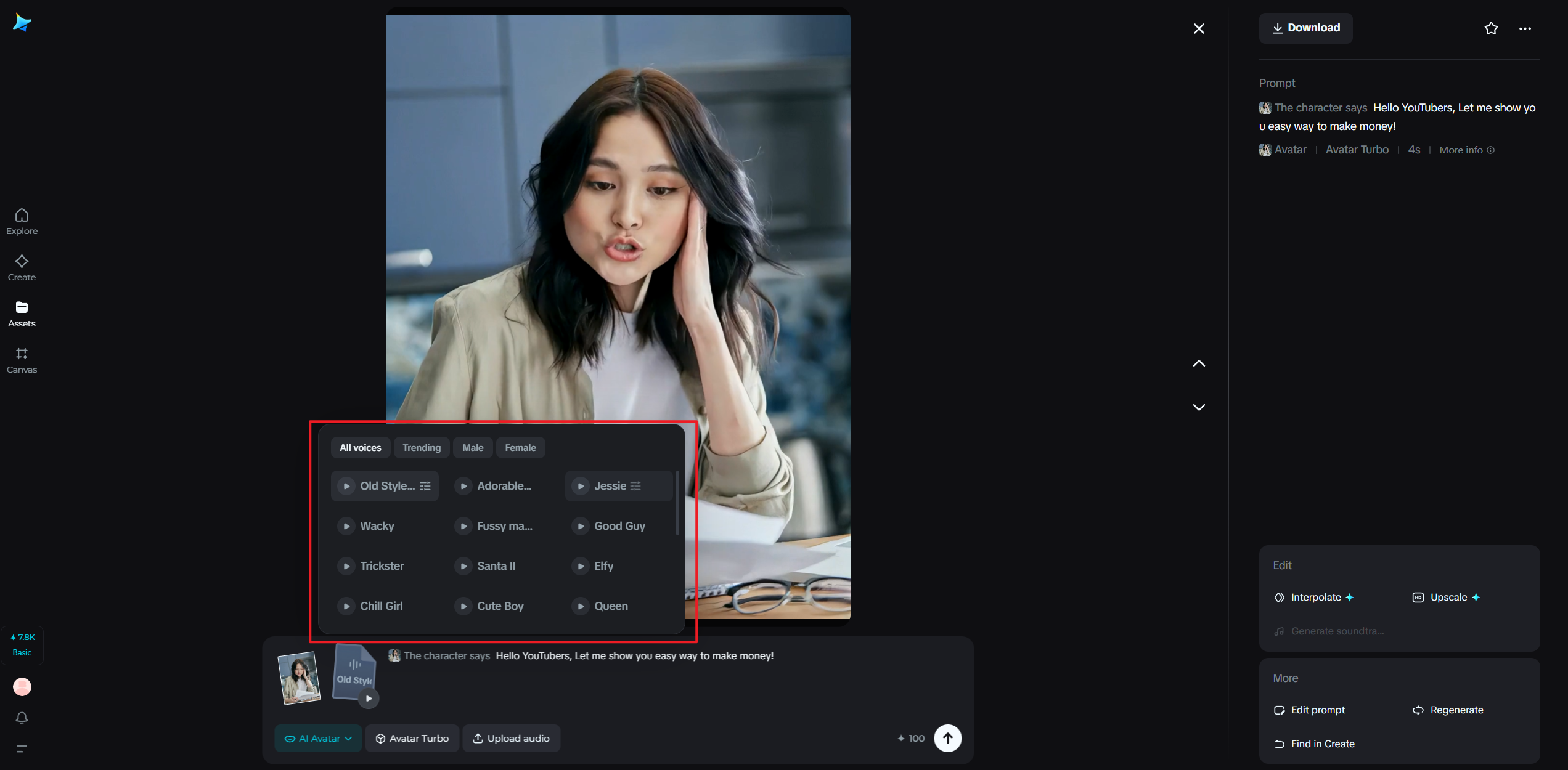Filter voices by the Female tab
Viewport: 1568px width, 770px height.
click(520, 448)
